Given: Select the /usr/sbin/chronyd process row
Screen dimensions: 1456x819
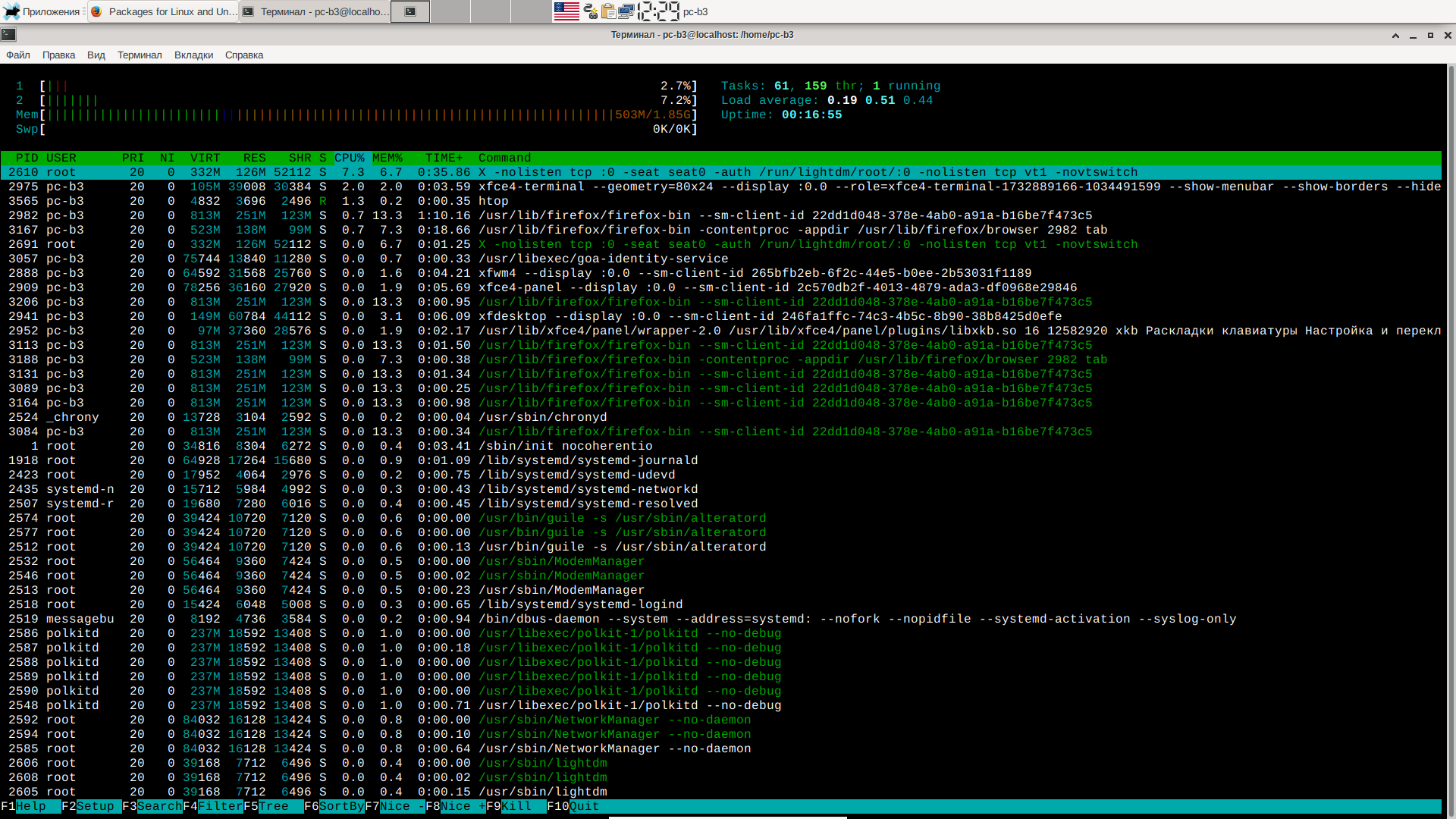Looking at the screenshot, I should [x=720, y=417].
